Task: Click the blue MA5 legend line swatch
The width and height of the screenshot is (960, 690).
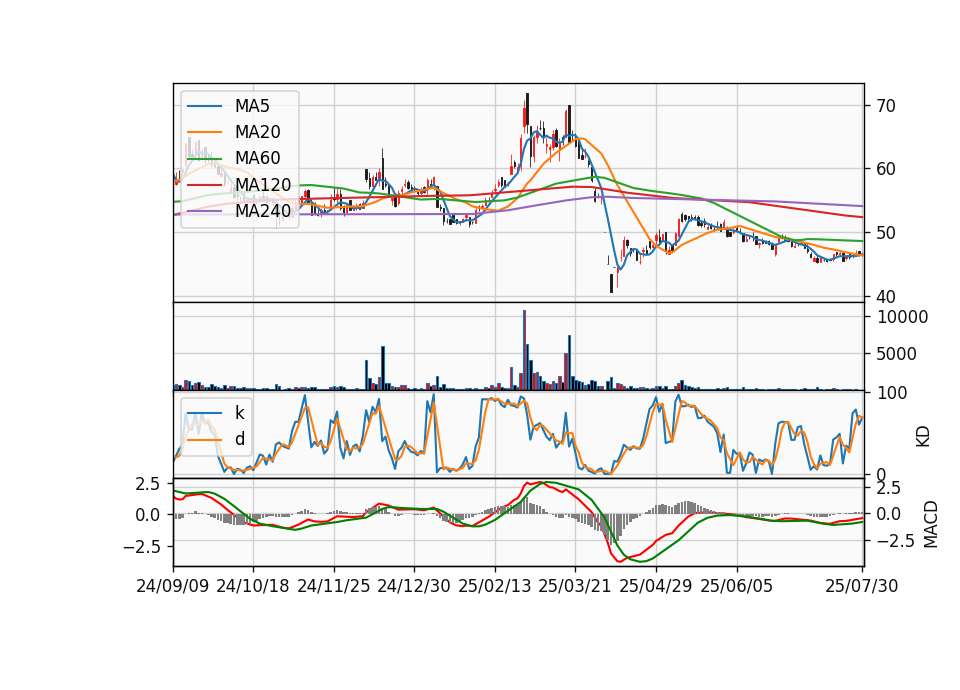Action: 204,107
